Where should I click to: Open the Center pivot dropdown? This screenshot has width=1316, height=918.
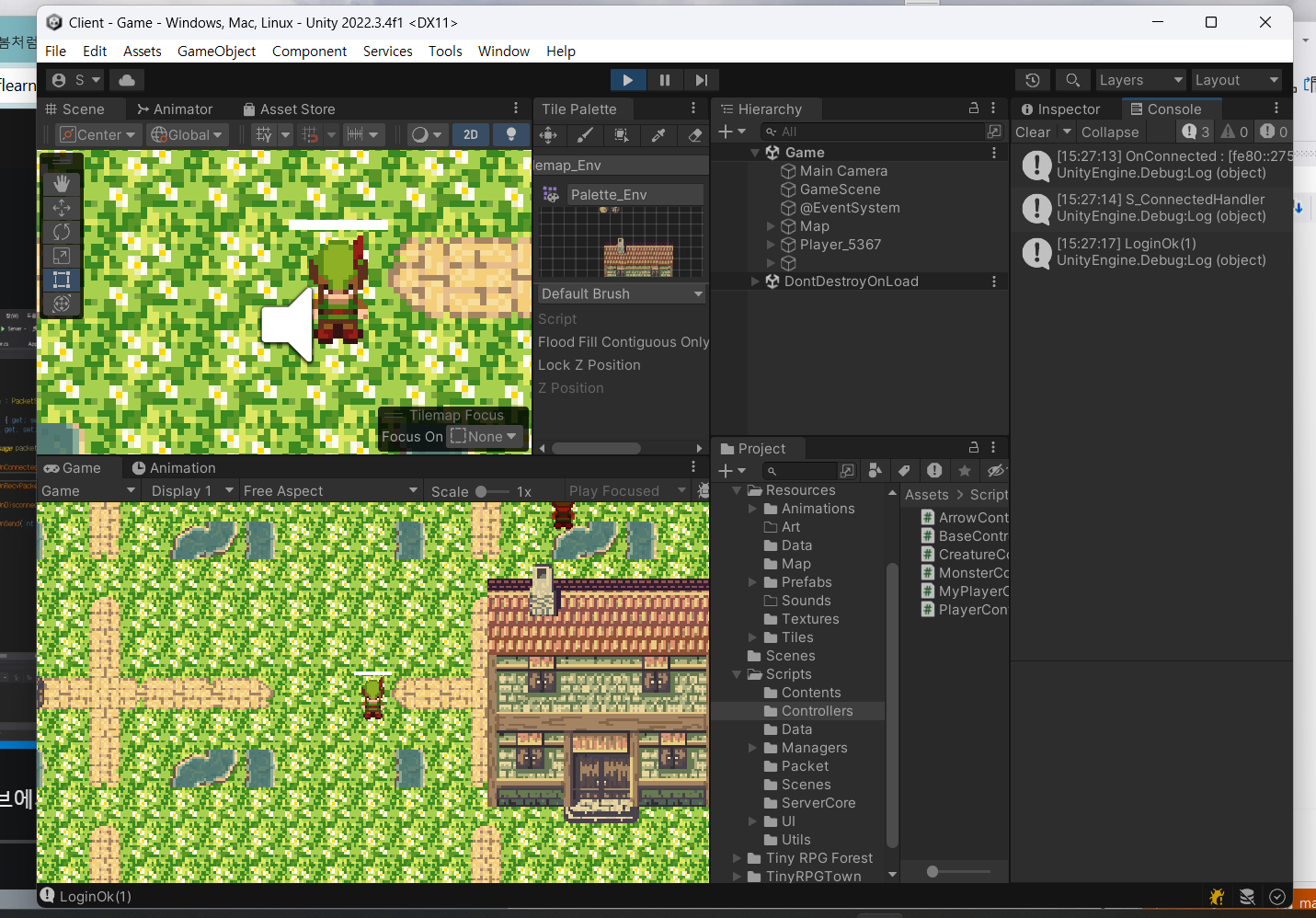tap(97, 135)
